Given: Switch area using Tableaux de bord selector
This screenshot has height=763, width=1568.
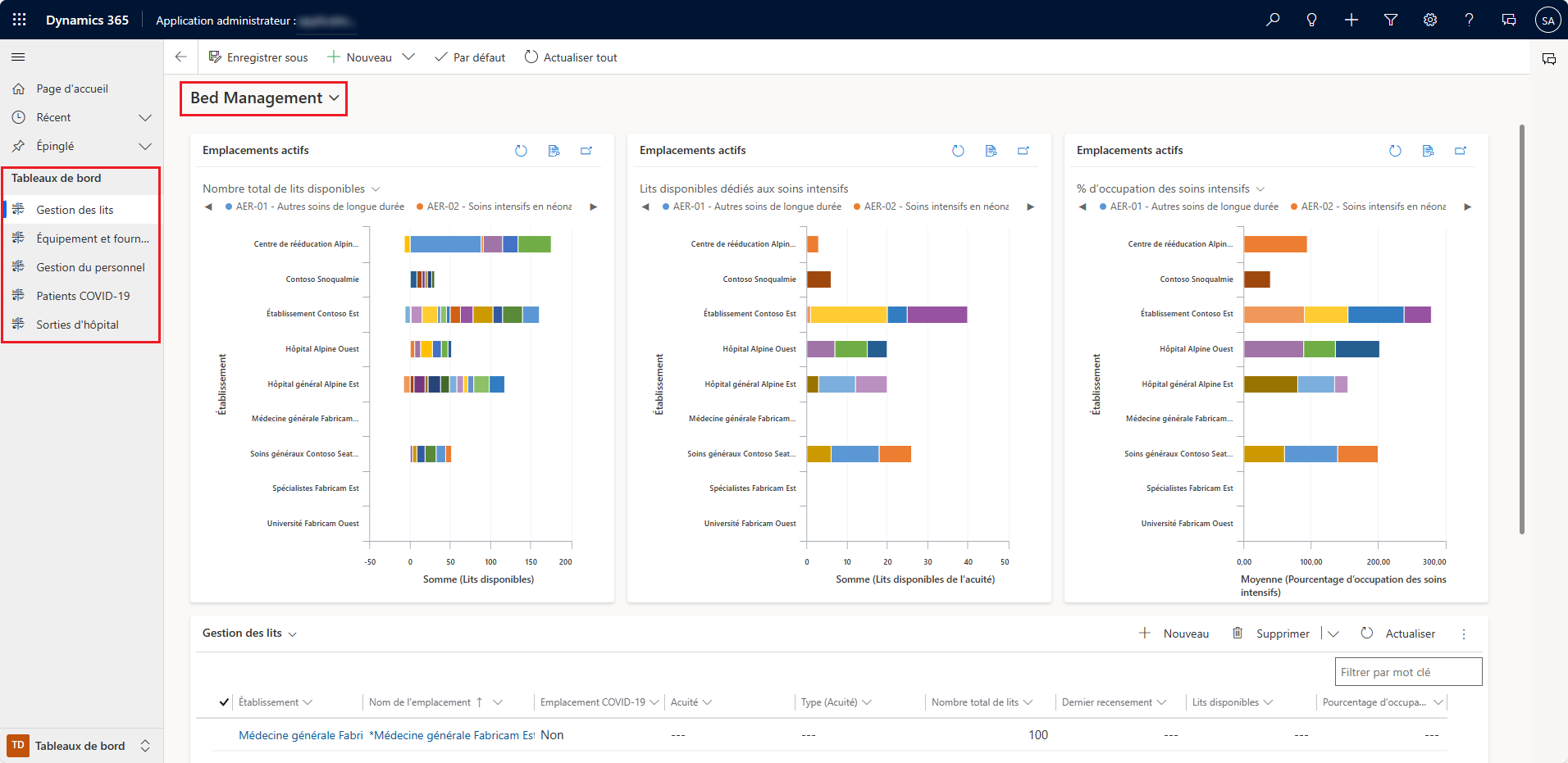Looking at the screenshot, I should tap(80, 746).
